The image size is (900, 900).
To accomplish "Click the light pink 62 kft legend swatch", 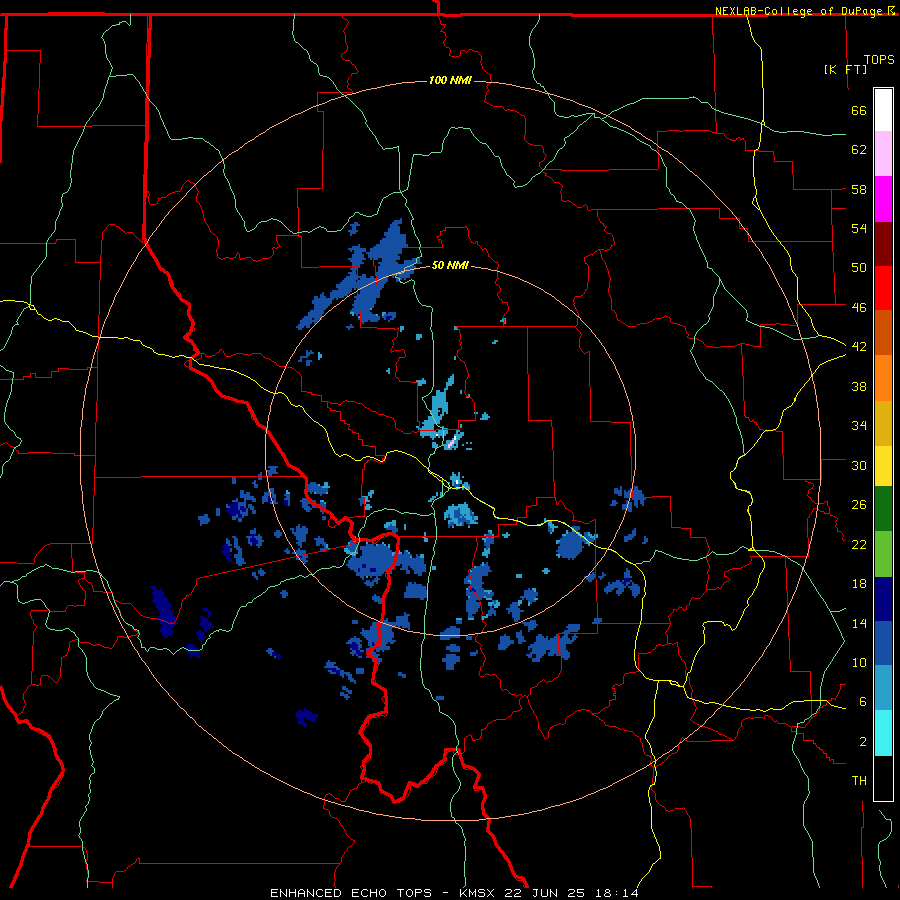I will tap(883, 154).
